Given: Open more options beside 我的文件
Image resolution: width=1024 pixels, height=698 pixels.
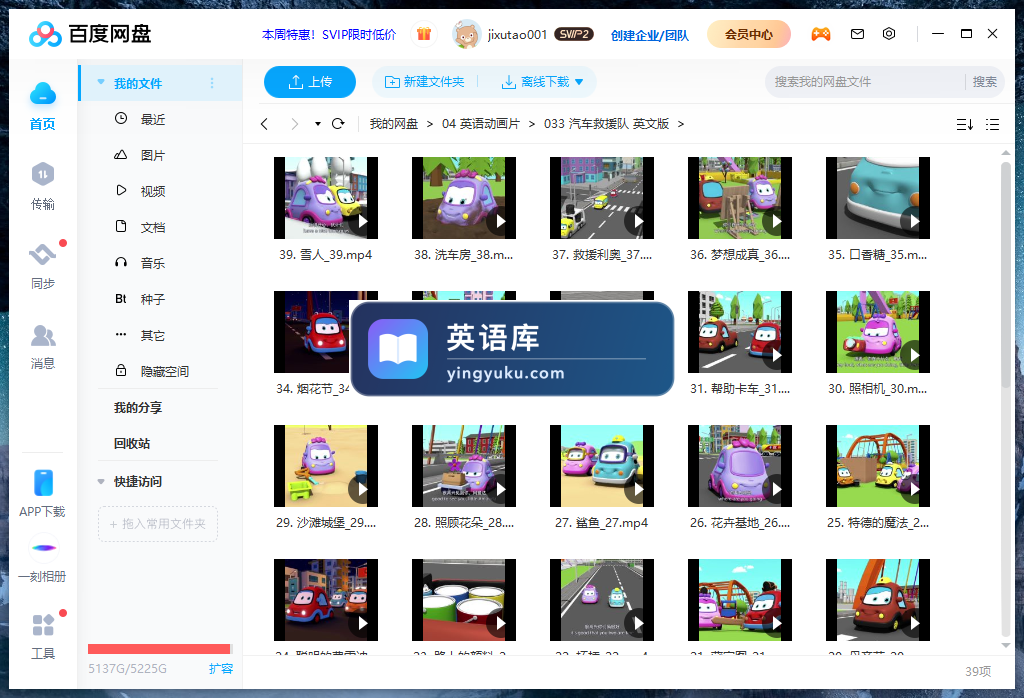Looking at the screenshot, I should (212, 83).
